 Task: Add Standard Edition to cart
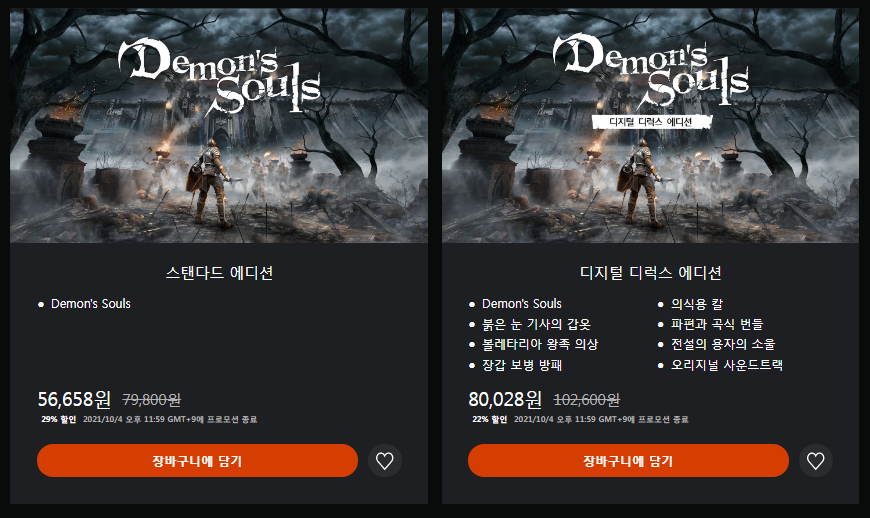197,460
